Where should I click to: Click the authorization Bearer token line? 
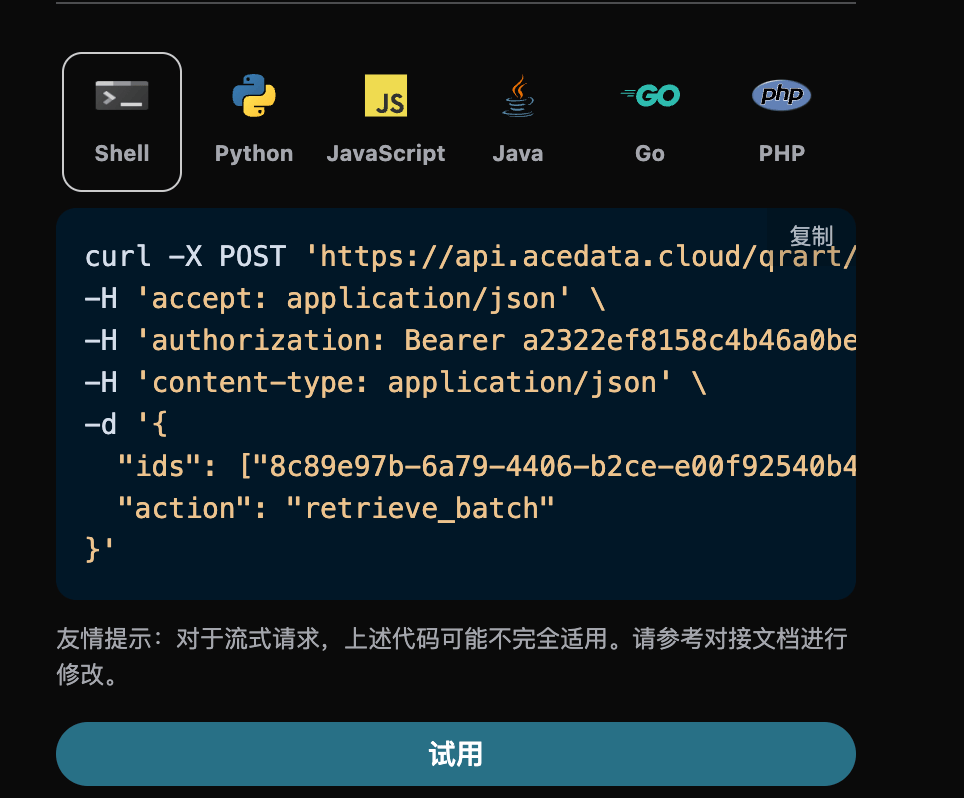pyautogui.click(x=470, y=341)
